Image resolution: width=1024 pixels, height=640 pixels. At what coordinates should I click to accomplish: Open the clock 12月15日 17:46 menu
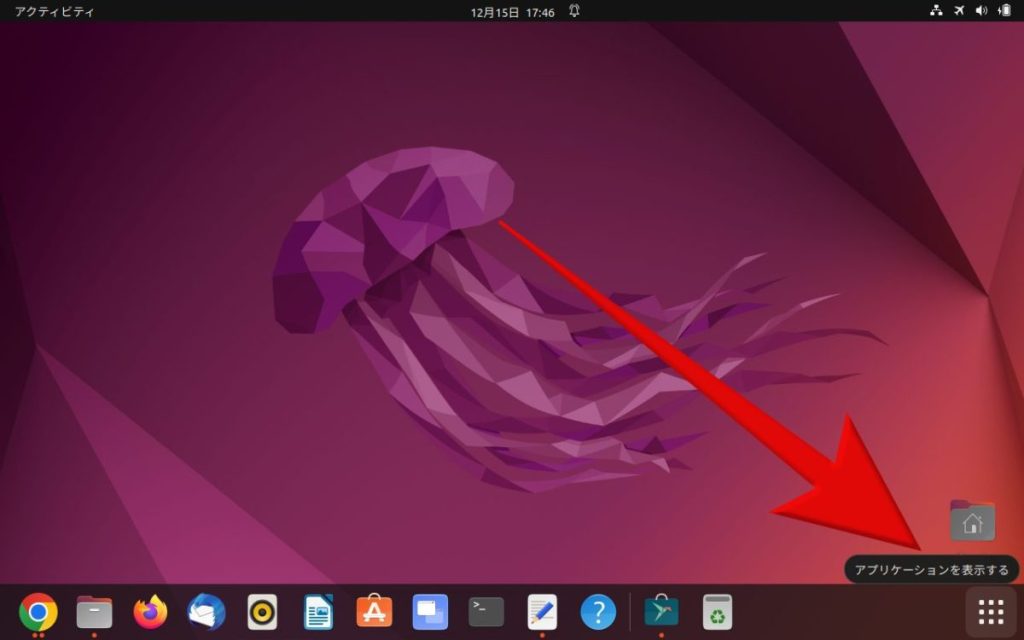[x=513, y=12]
